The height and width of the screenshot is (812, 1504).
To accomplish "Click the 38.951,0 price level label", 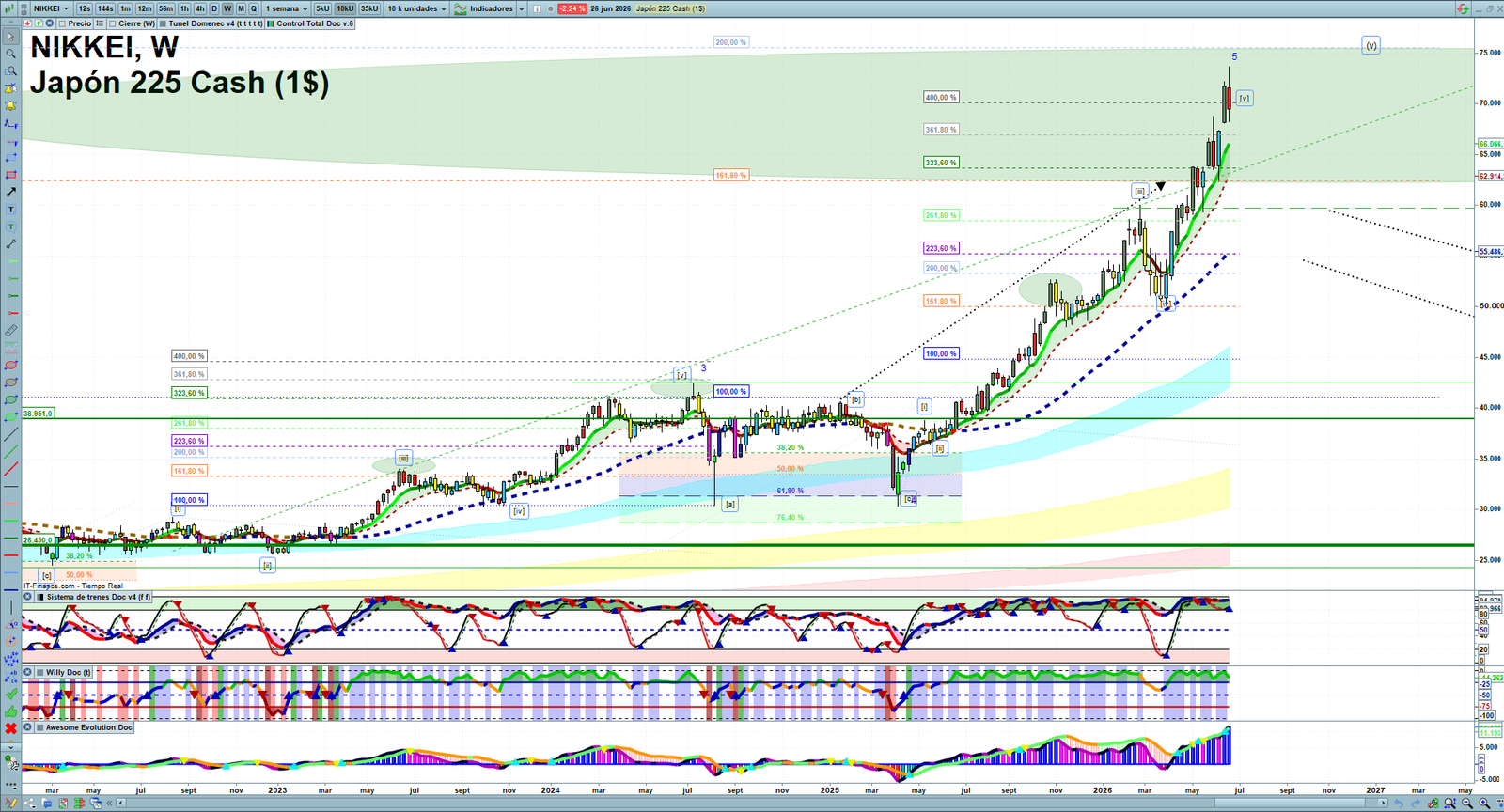I will pos(39,414).
